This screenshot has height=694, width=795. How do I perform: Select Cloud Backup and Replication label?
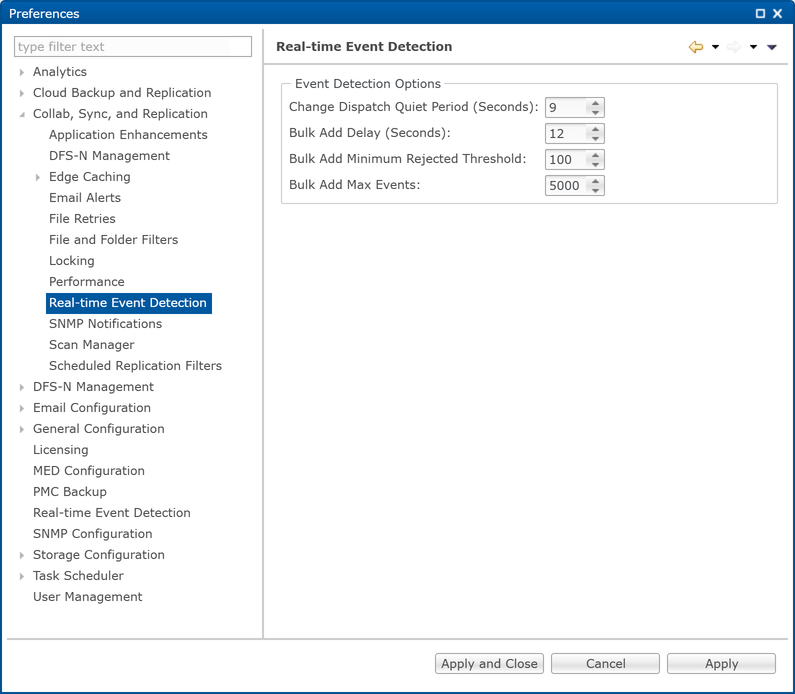(x=122, y=93)
